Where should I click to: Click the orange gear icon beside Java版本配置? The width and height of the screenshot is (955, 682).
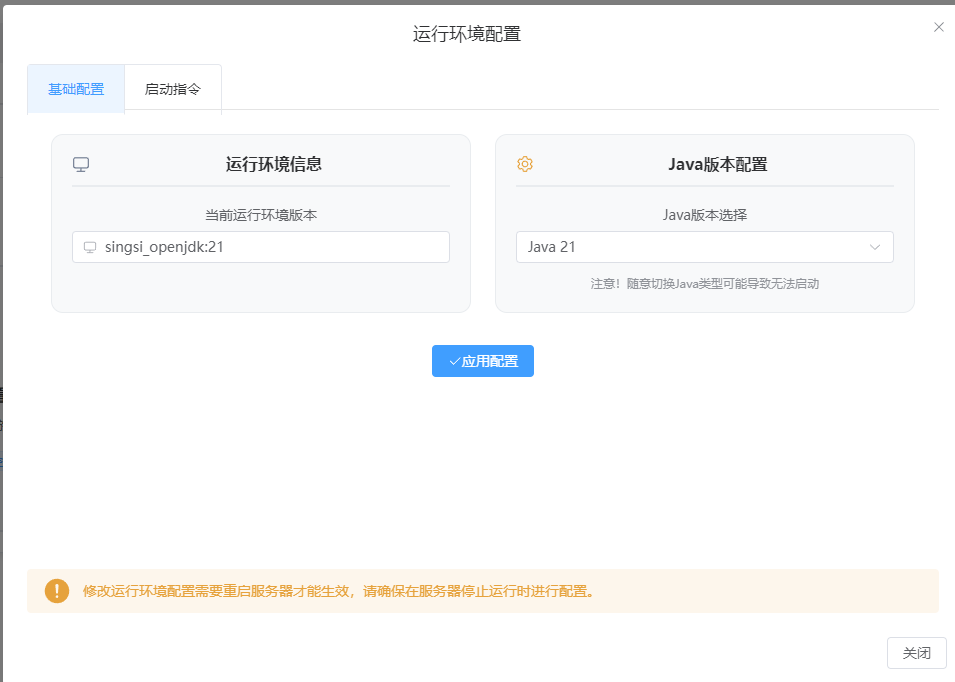[x=525, y=164]
